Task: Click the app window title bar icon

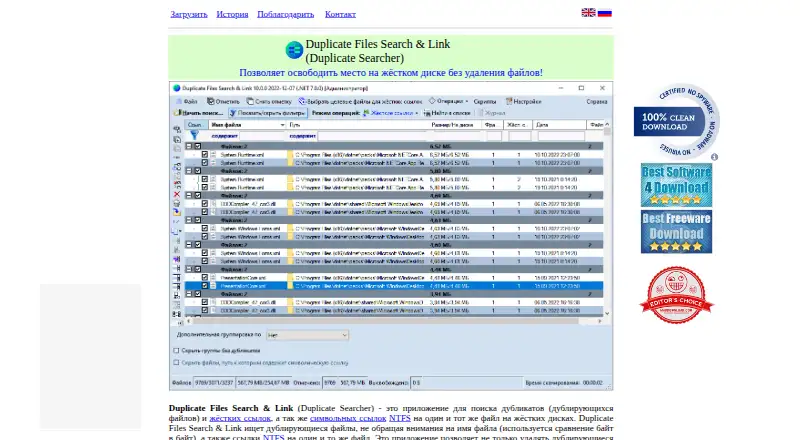Action: coord(177,88)
